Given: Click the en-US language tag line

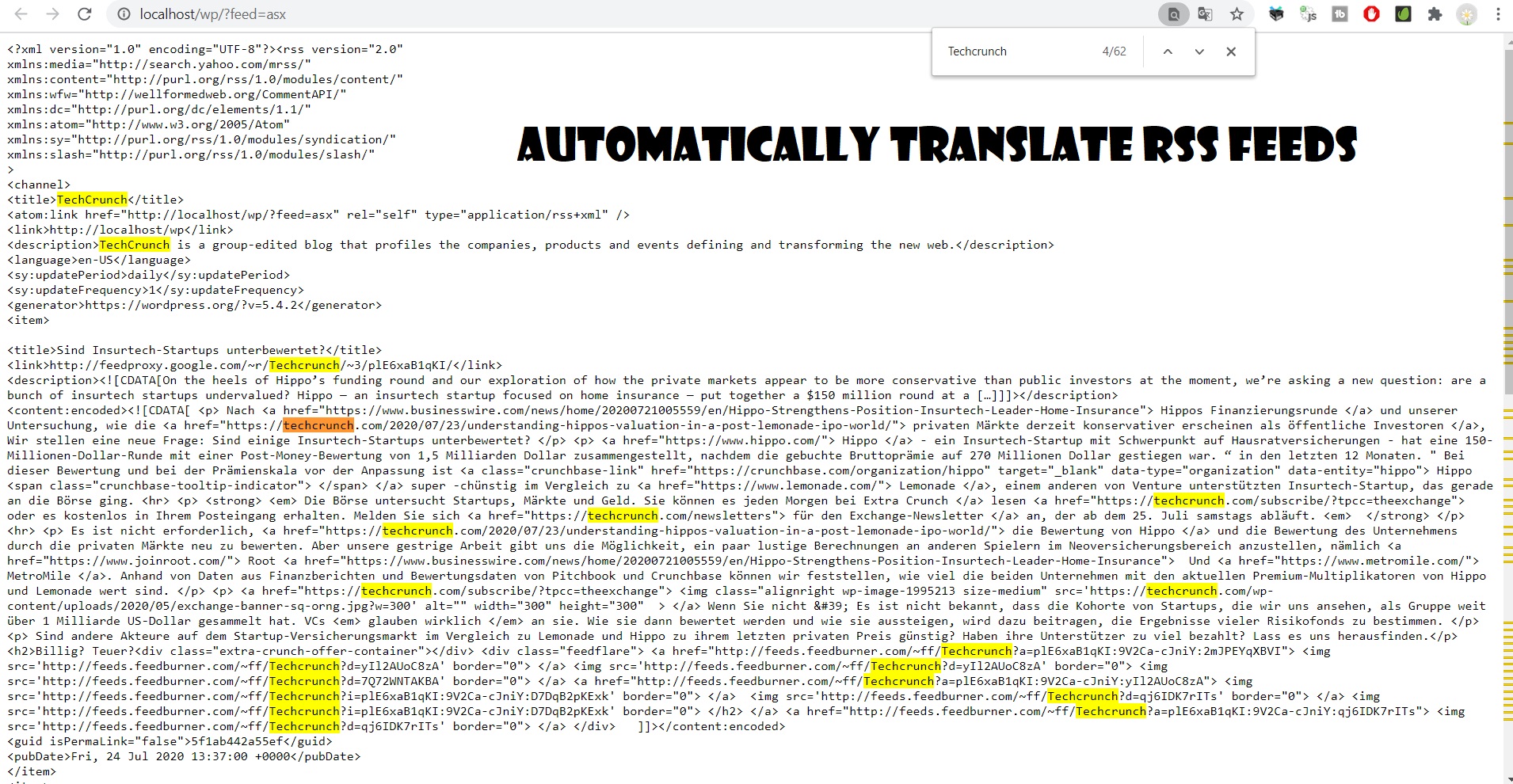Looking at the screenshot, I should 99,260.
